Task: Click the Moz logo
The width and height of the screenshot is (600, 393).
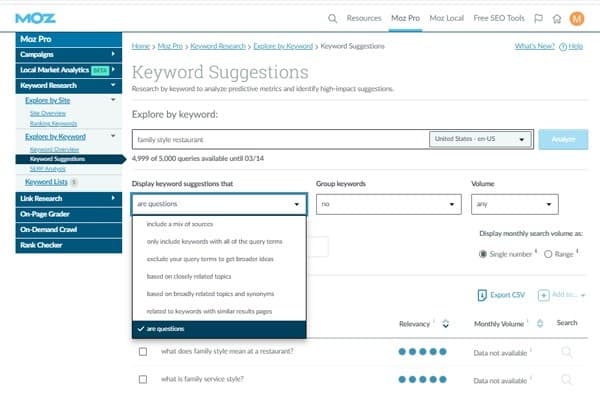Action: point(36,18)
